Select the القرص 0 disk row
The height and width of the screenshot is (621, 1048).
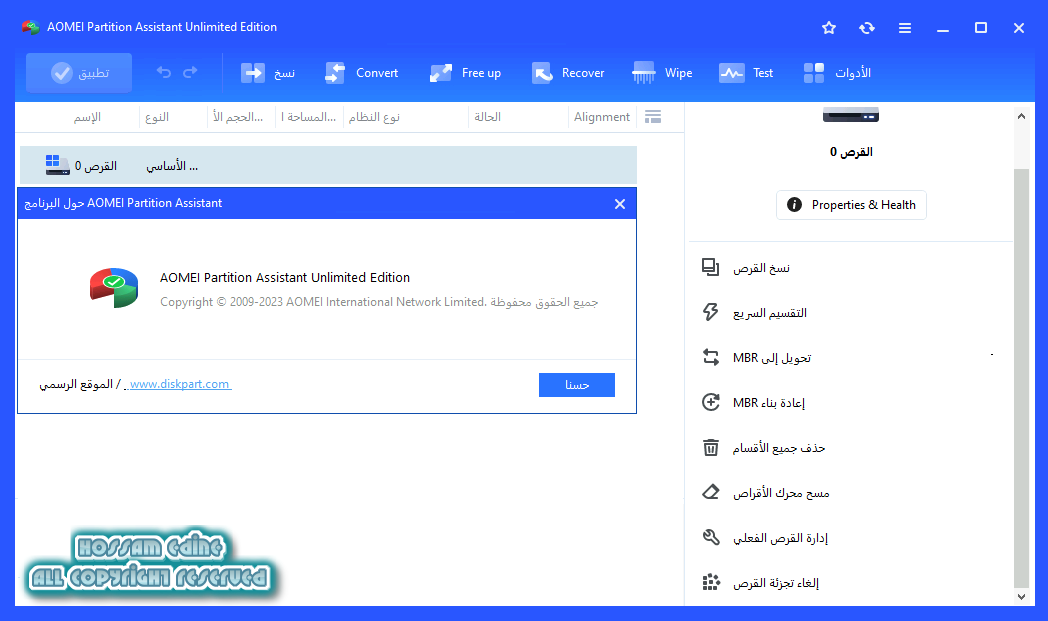pyautogui.click(x=328, y=165)
